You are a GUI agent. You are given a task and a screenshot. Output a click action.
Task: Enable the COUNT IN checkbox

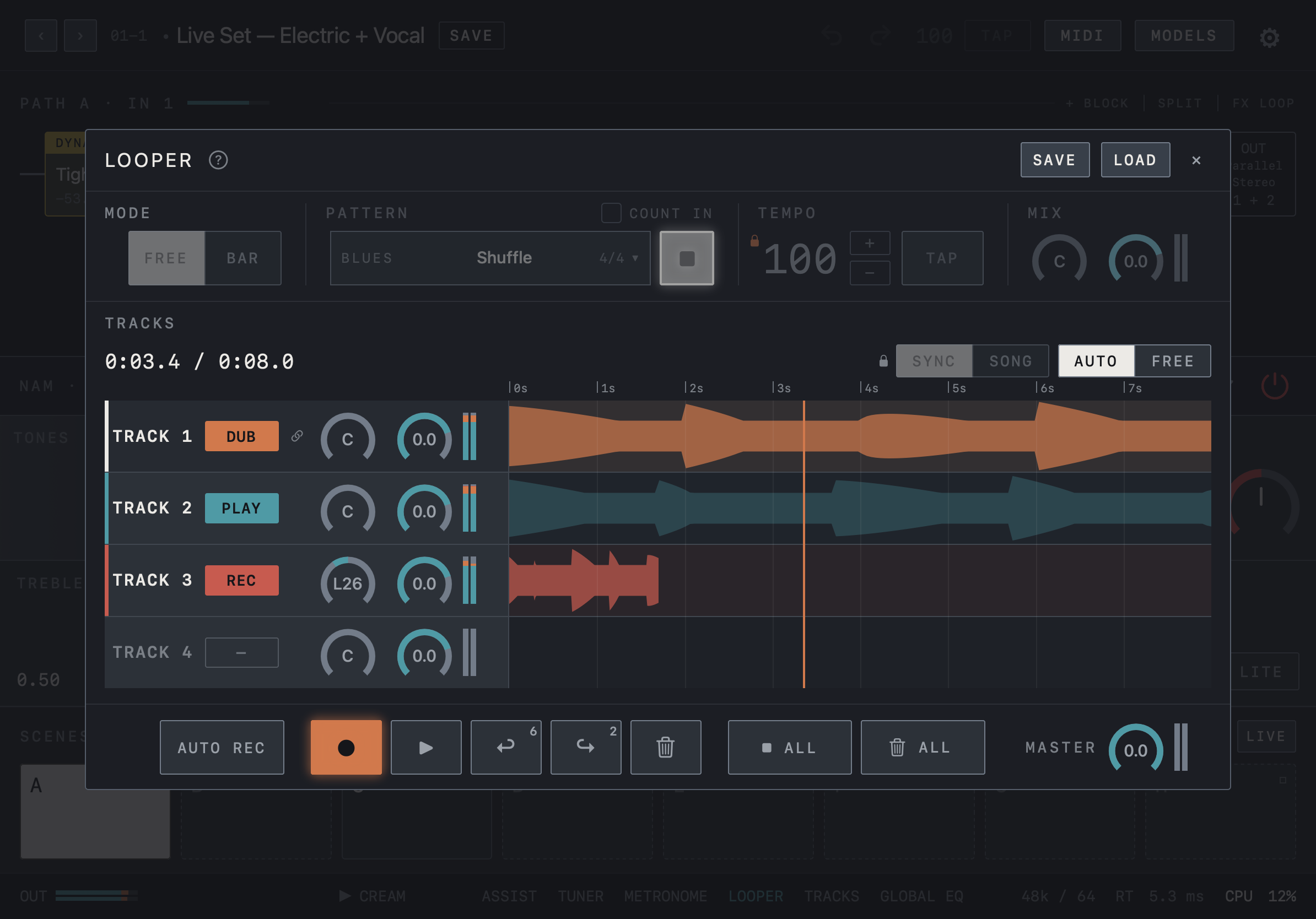coord(611,213)
